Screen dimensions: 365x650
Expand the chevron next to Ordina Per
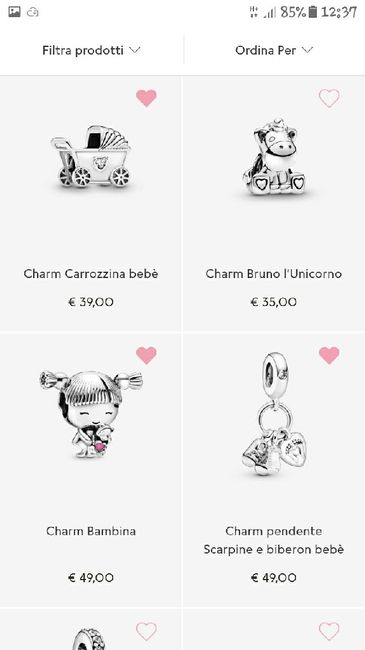tap(307, 50)
